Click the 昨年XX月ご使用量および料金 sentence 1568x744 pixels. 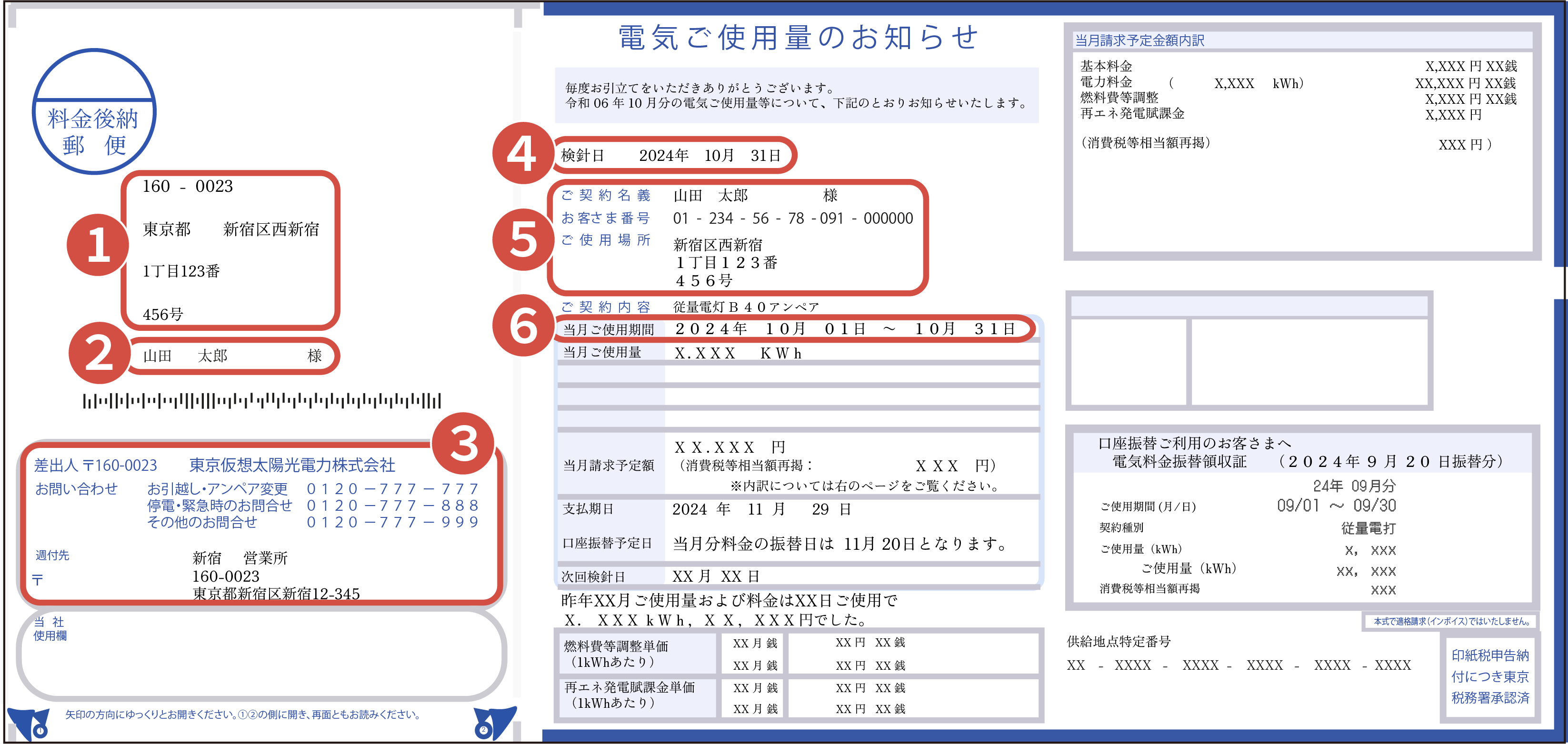point(729,610)
